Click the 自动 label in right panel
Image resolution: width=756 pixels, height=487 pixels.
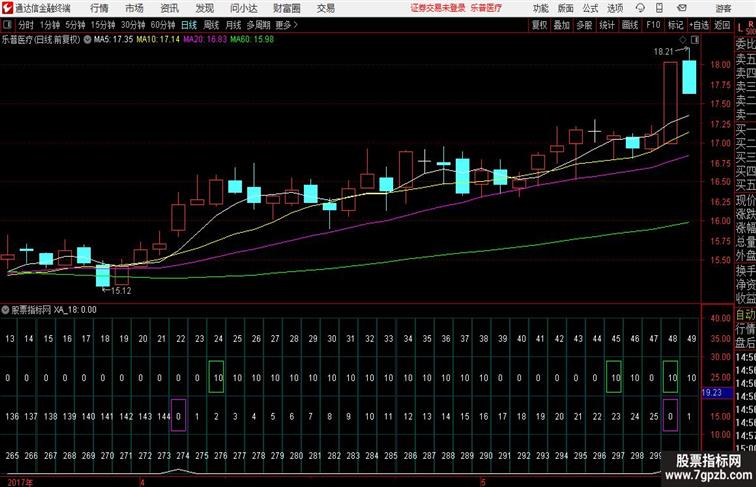click(x=745, y=315)
